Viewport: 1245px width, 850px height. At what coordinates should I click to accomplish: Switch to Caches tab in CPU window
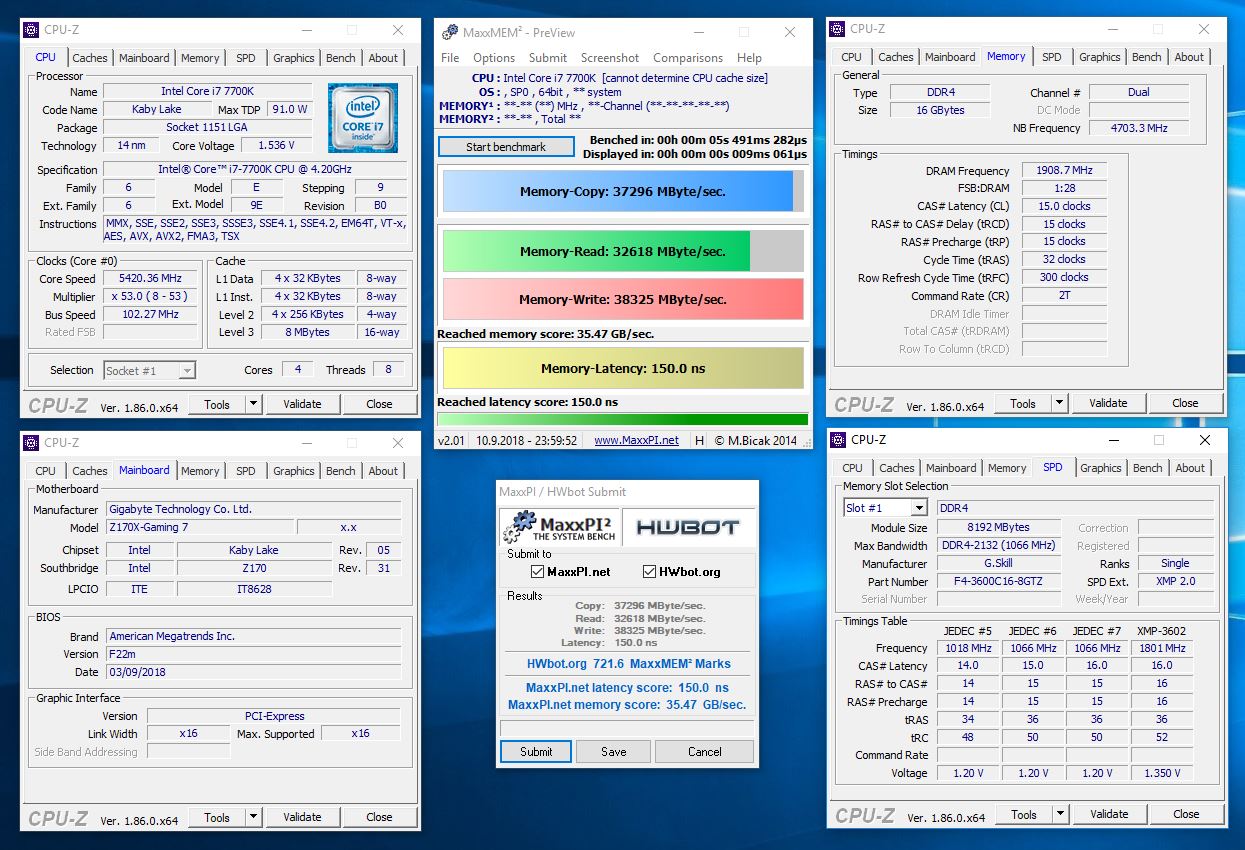point(89,58)
